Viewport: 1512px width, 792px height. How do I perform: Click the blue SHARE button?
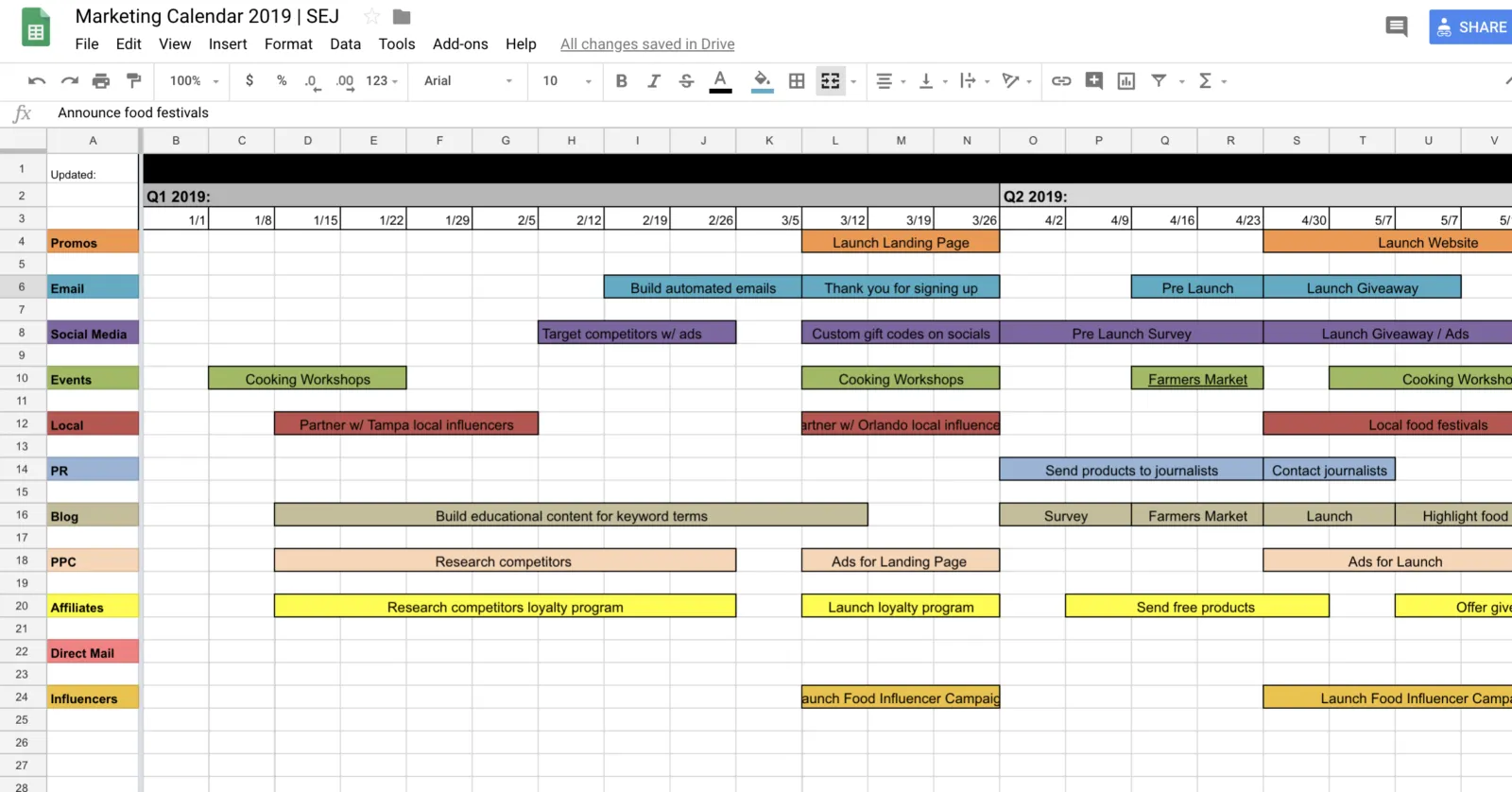pos(1471,27)
